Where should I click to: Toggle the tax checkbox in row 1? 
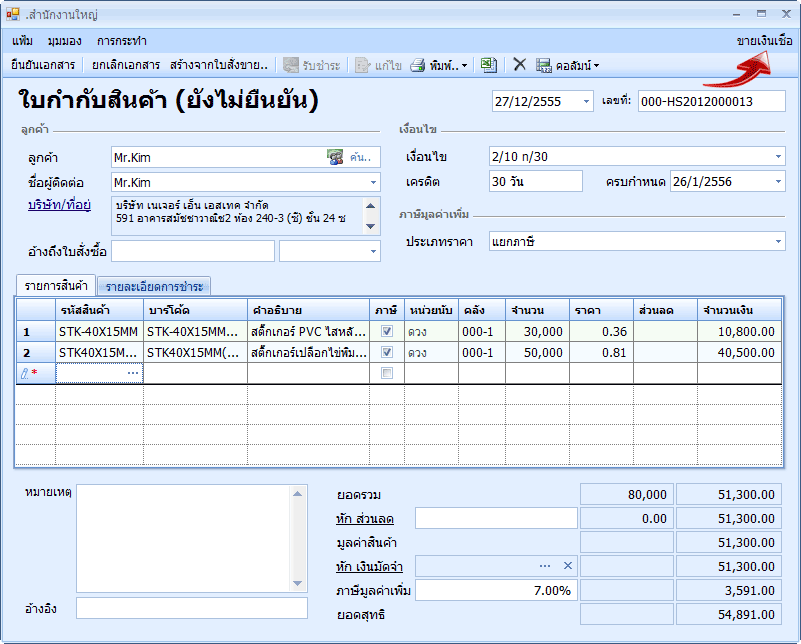point(386,332)
